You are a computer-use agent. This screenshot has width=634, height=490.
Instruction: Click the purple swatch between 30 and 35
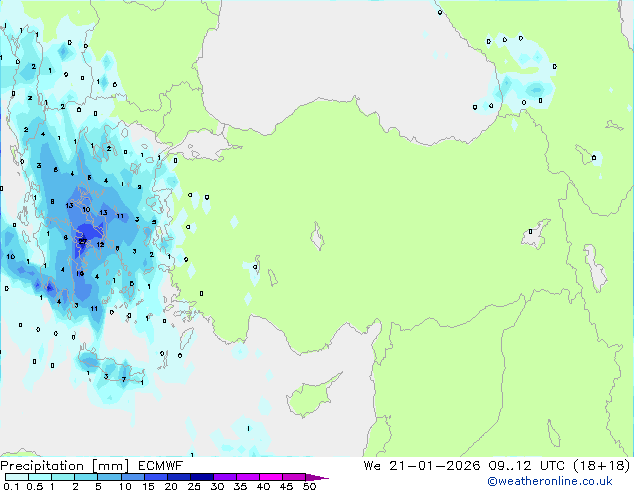coord(225,477)
